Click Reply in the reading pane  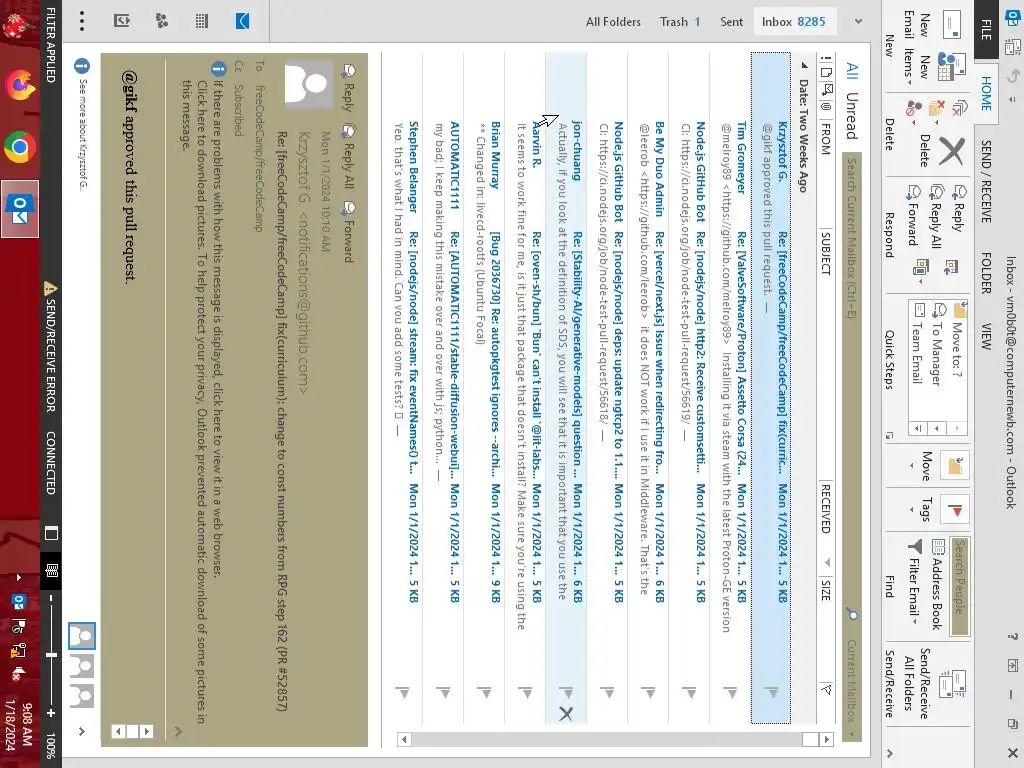[x=349, y=88]
